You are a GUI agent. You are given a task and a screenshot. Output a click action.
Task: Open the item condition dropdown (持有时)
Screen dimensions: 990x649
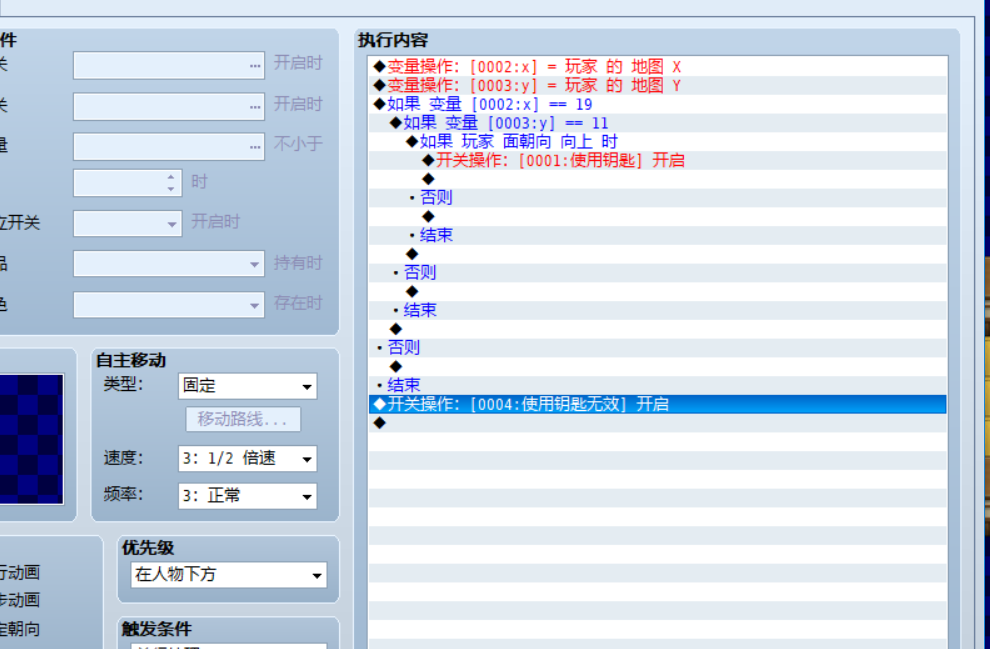point(169,264)
